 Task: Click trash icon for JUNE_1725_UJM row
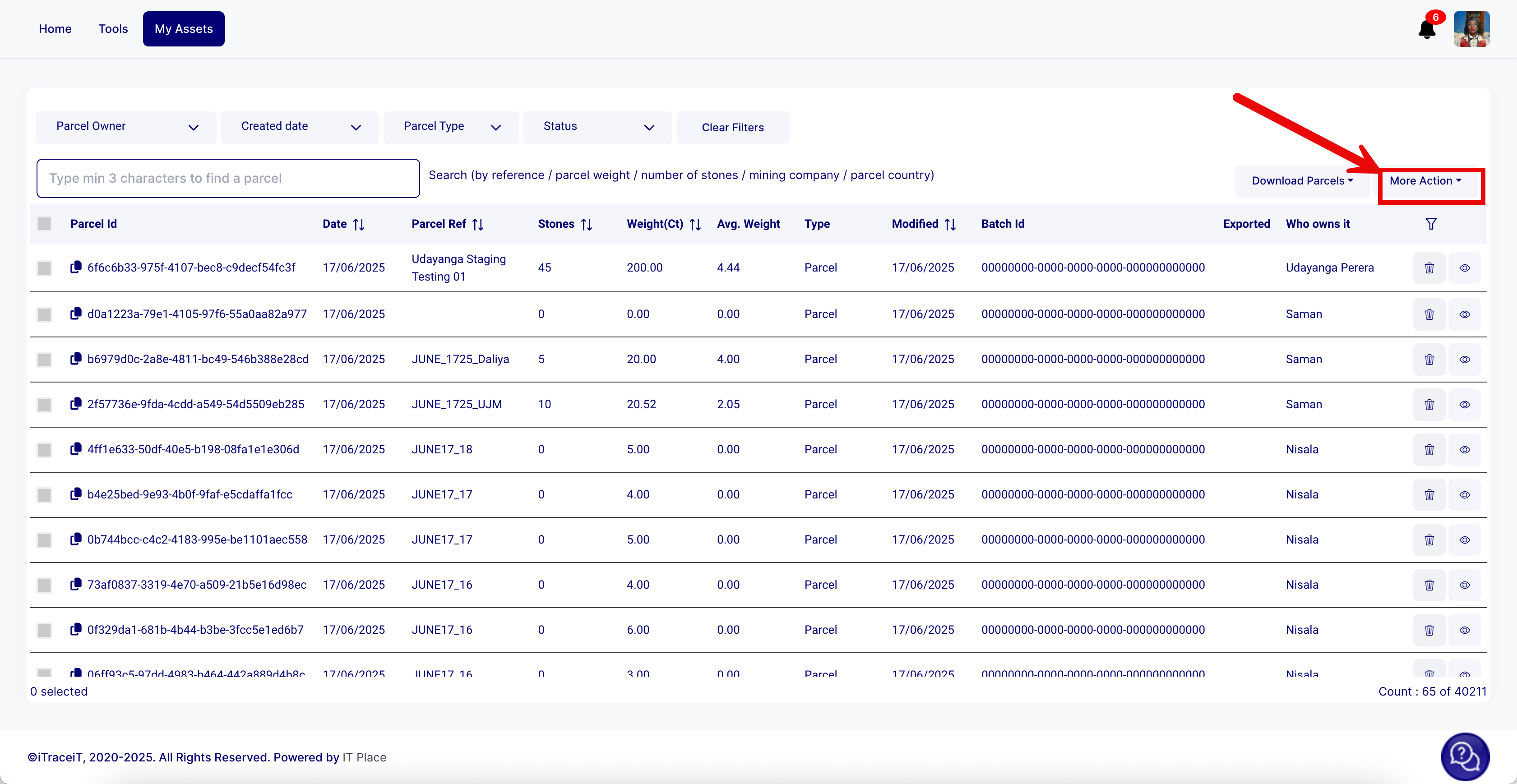coord(1429,404)
